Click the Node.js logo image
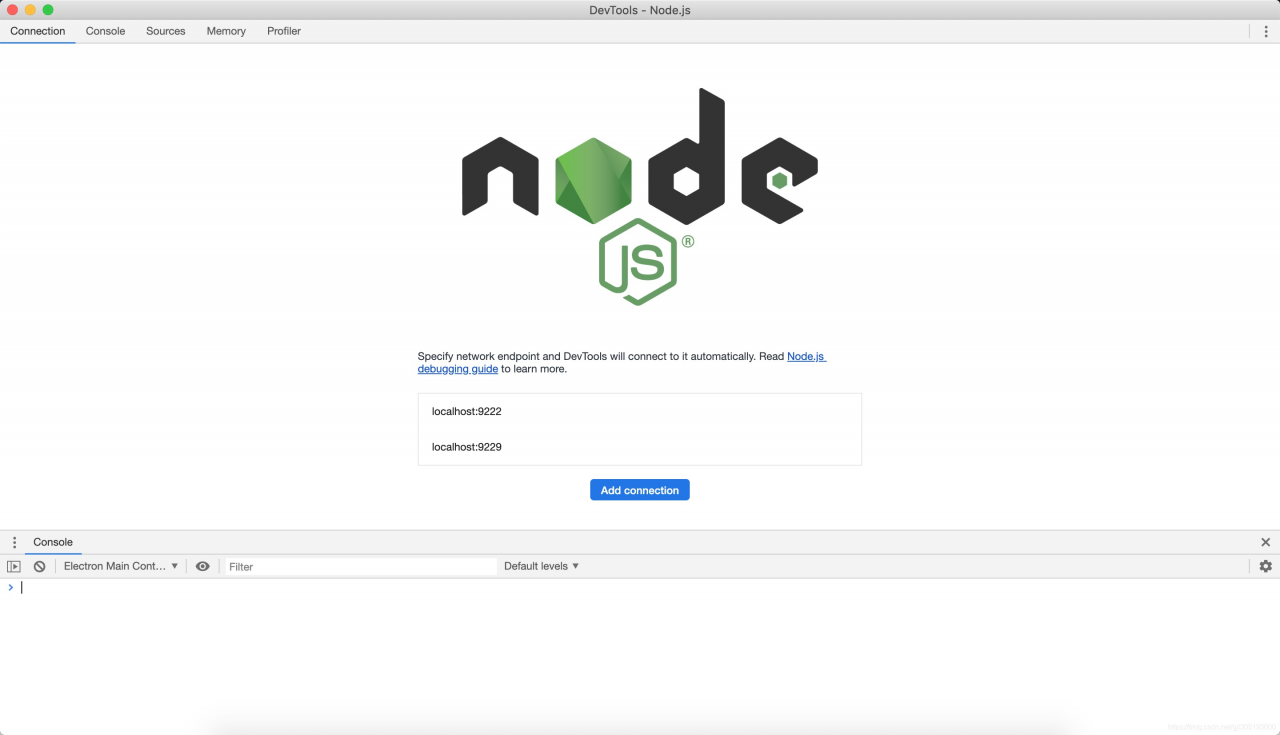Image resolution: width=1280 pixels, height=735 pixels. (x=639, y=195)
